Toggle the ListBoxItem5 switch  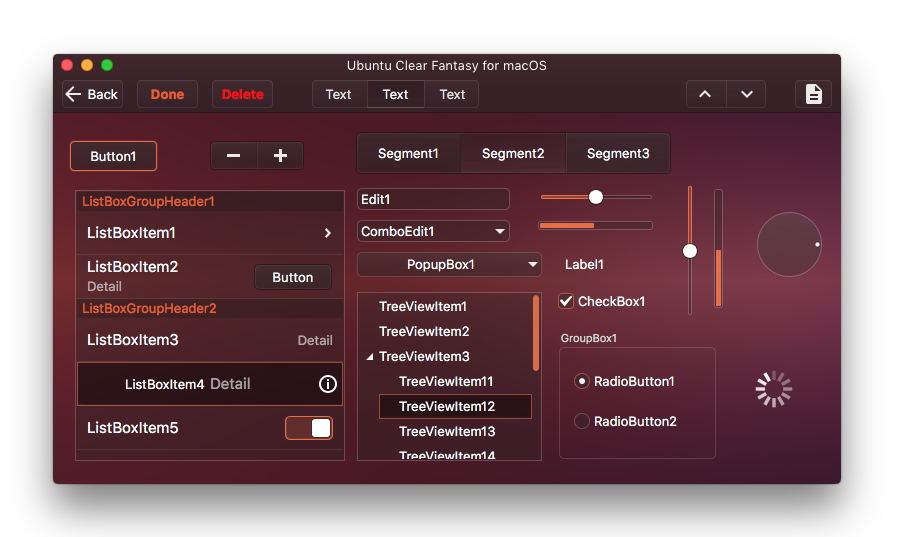click(x=309, y=428)
